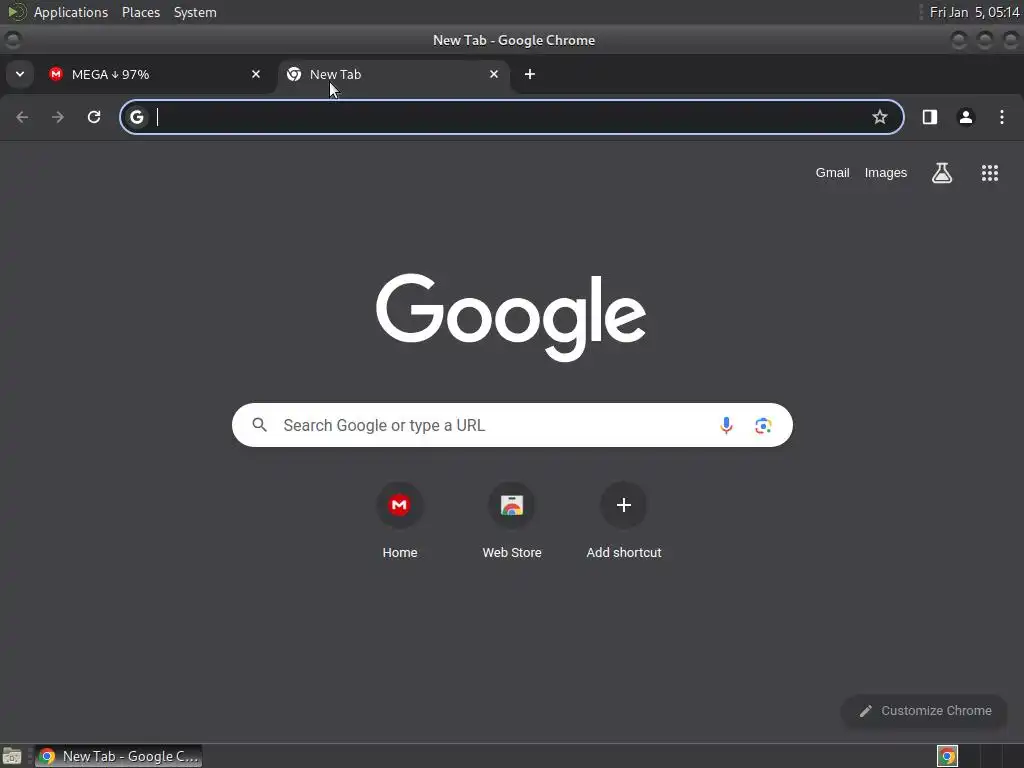Close the MEGA tab
The width and height of the screenshot is (1024, 768).
pos(256,74)
